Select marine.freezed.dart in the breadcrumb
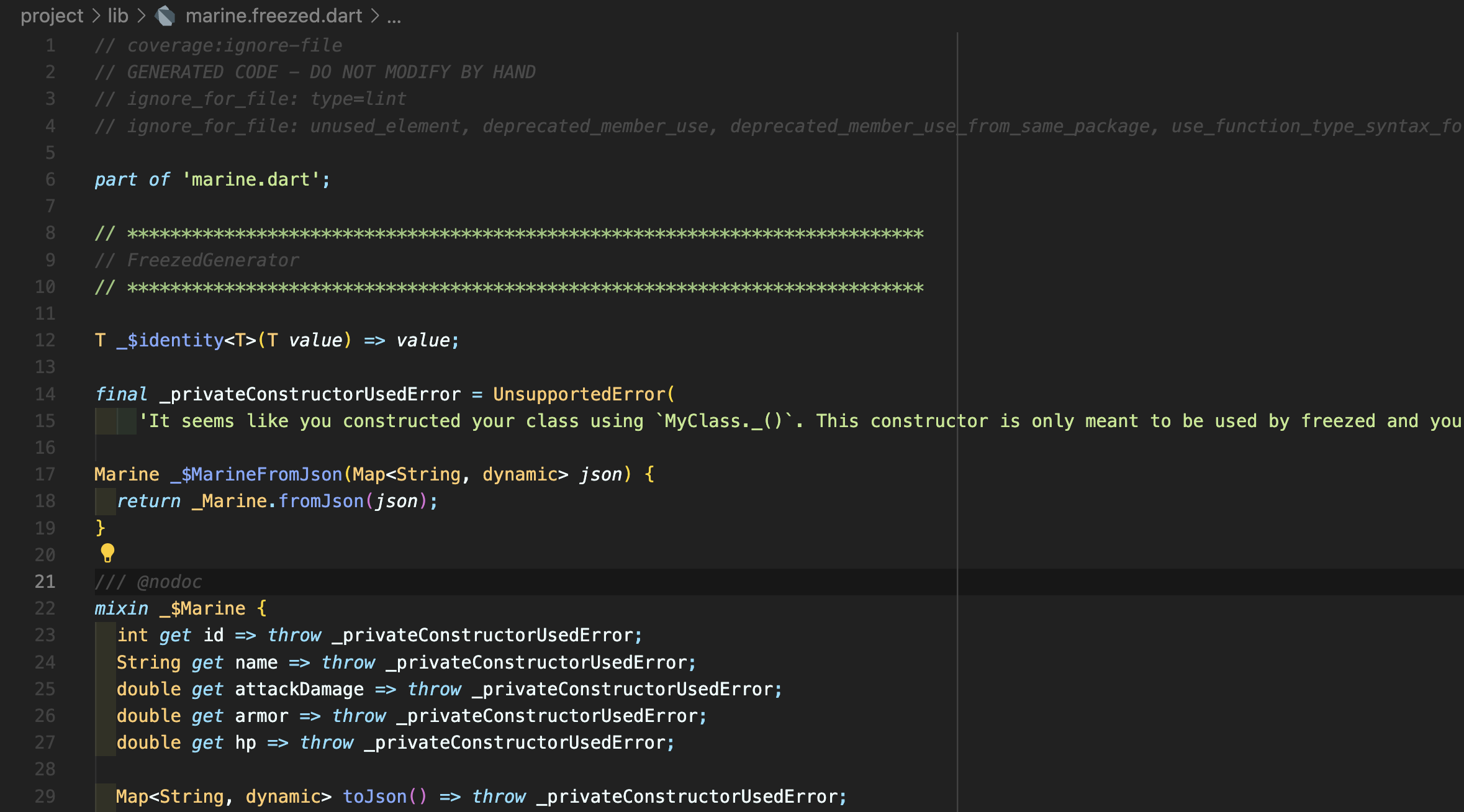Viewport: 1464px width, 812px height. [273, 16]
